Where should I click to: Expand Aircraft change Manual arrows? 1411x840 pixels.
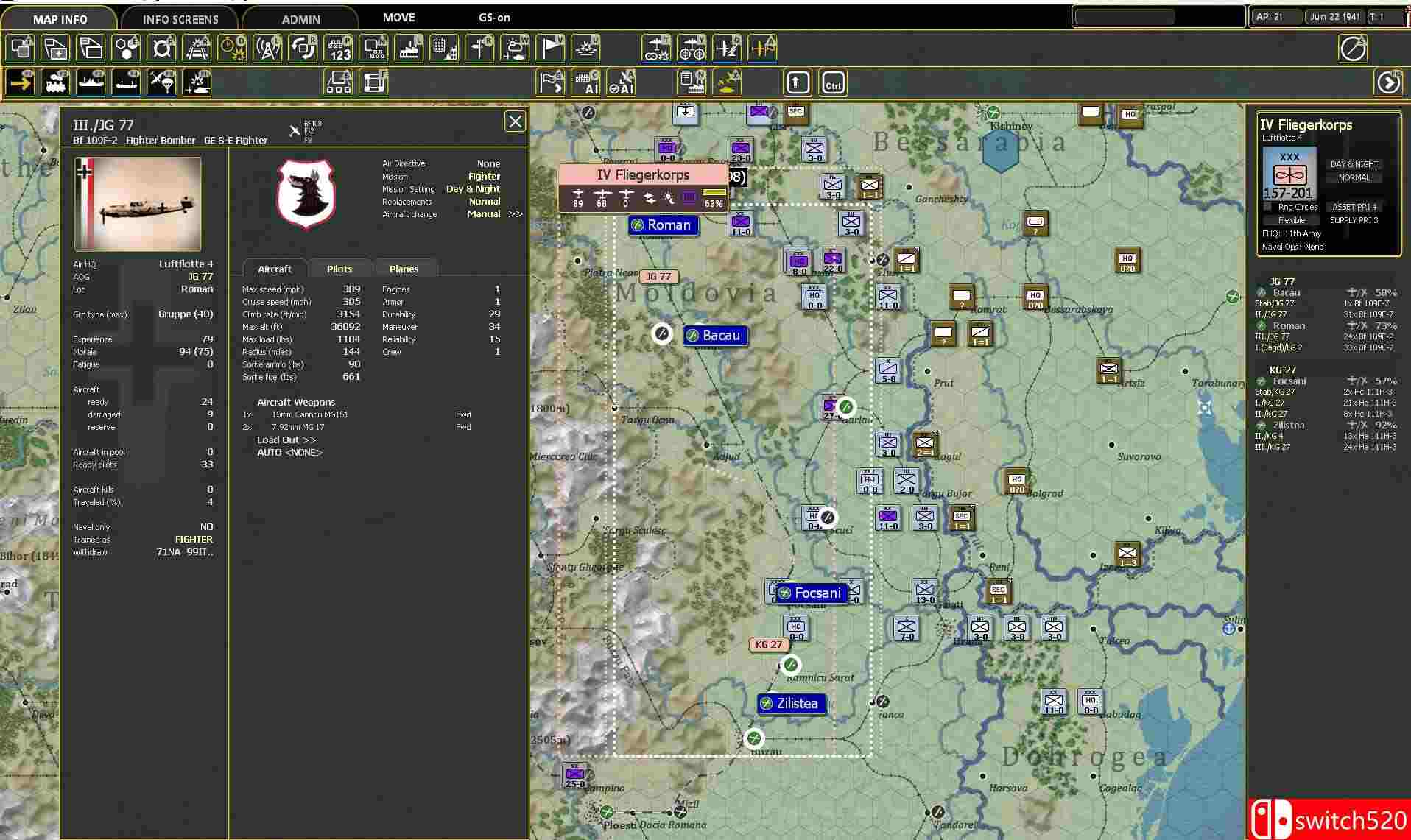[516, 214]
